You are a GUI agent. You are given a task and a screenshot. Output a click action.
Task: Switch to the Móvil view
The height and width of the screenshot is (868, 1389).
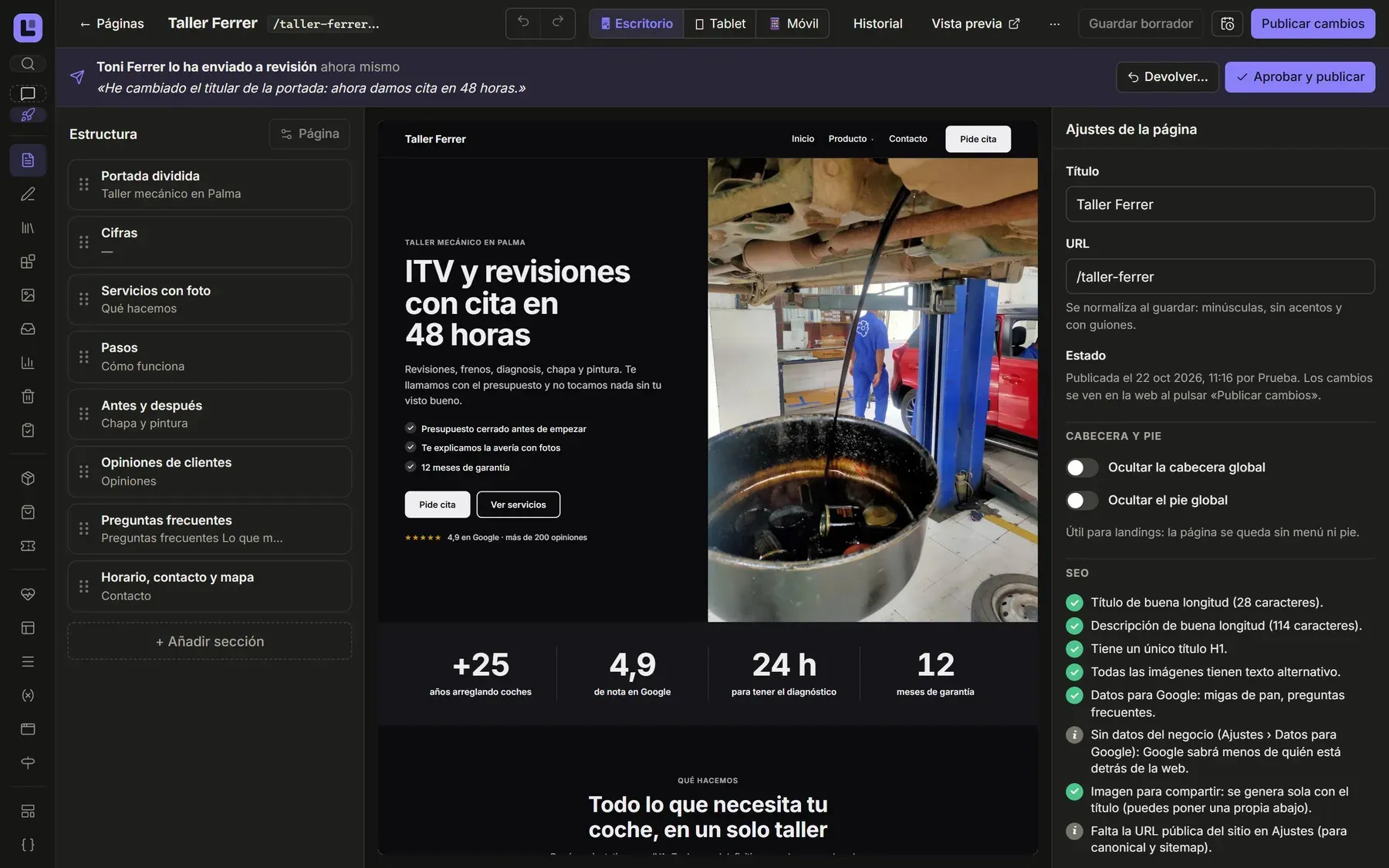[x=793, y=24]
